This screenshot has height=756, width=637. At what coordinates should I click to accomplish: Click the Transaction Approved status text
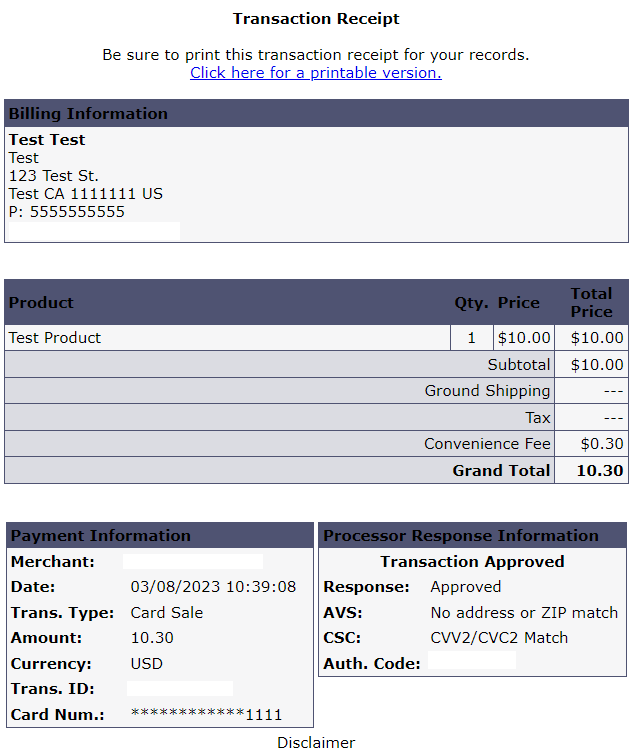[472, 561]
